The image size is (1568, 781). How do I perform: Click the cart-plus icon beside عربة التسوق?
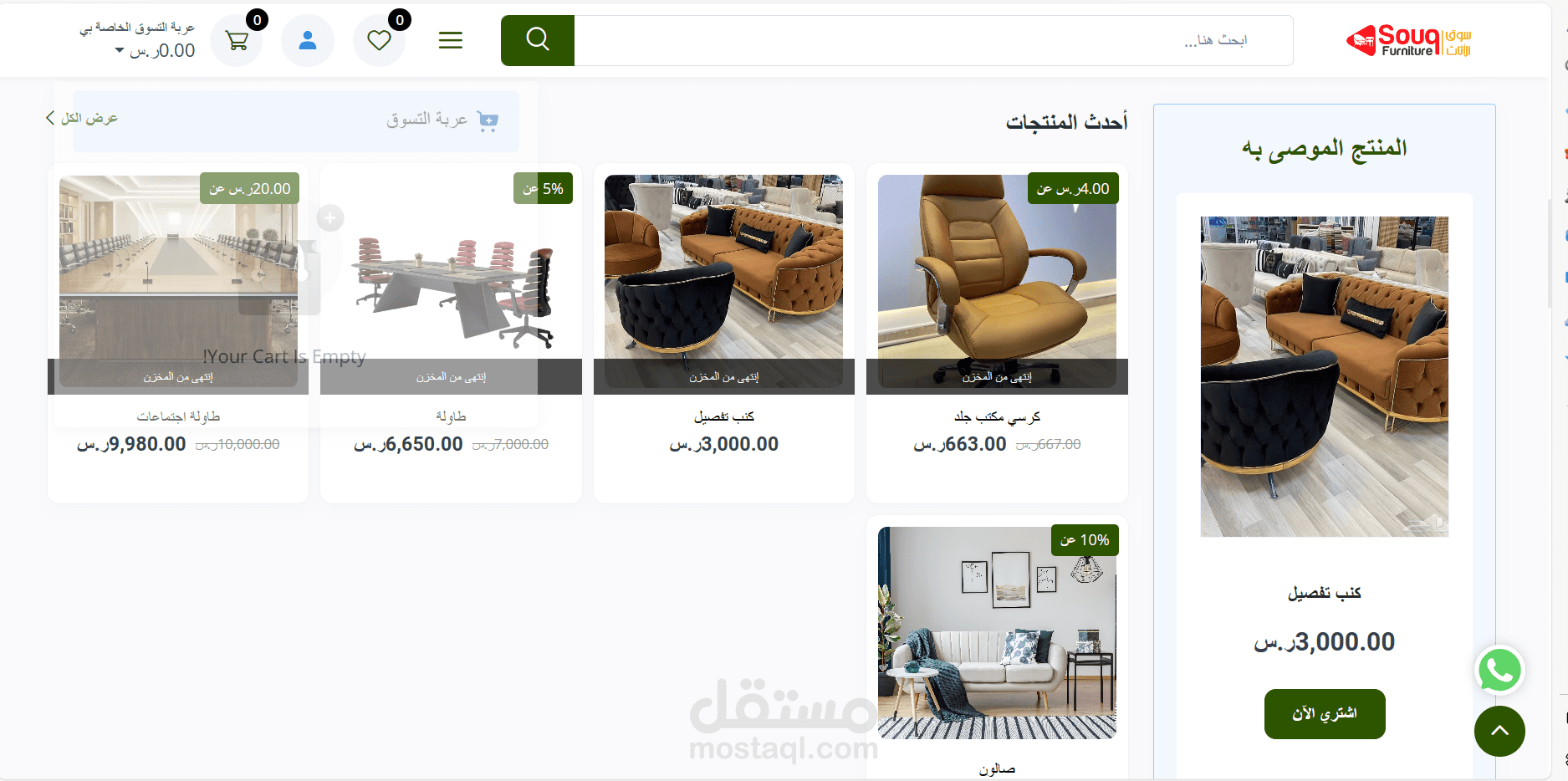point(488,120)
